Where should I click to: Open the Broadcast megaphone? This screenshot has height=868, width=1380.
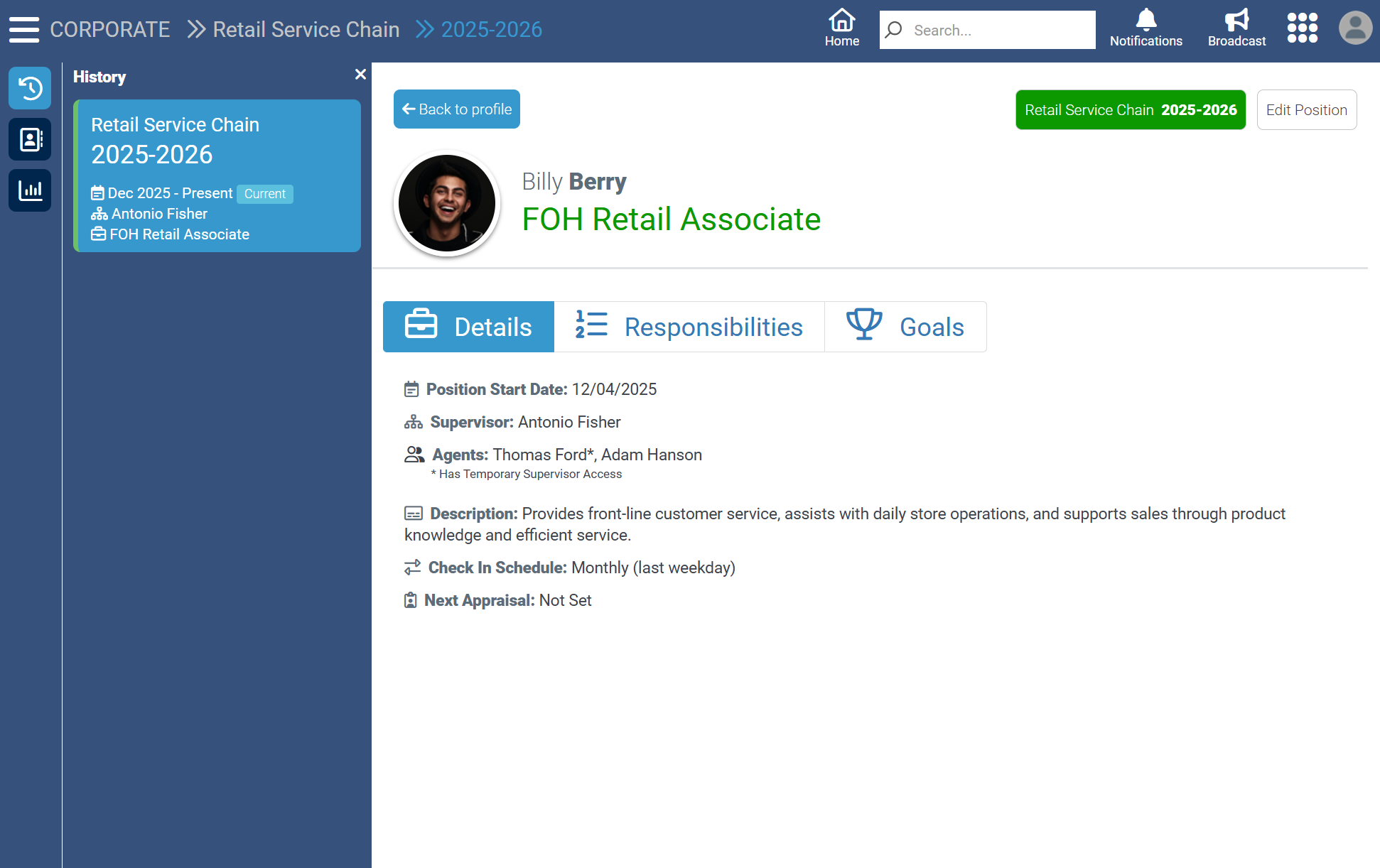1236,29
